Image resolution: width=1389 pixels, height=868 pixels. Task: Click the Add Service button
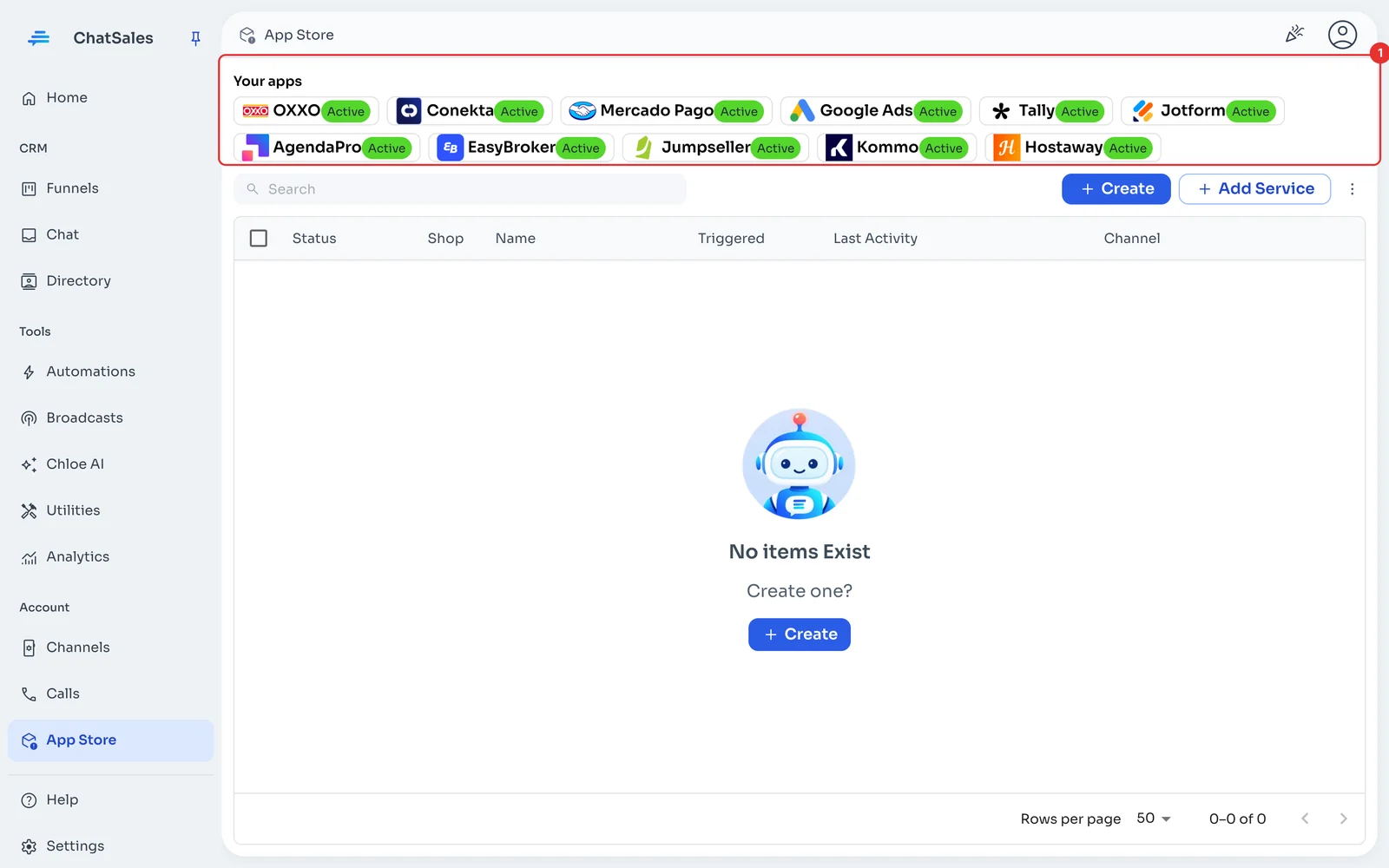pyautogui.click(x=1254, y=189)
